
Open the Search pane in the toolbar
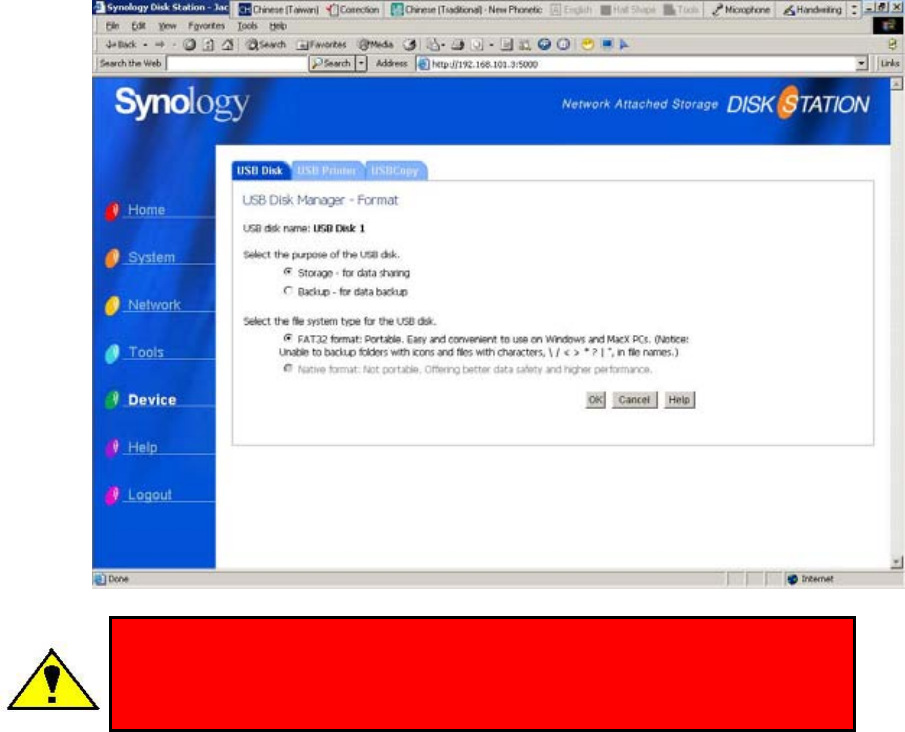[266, 44]
